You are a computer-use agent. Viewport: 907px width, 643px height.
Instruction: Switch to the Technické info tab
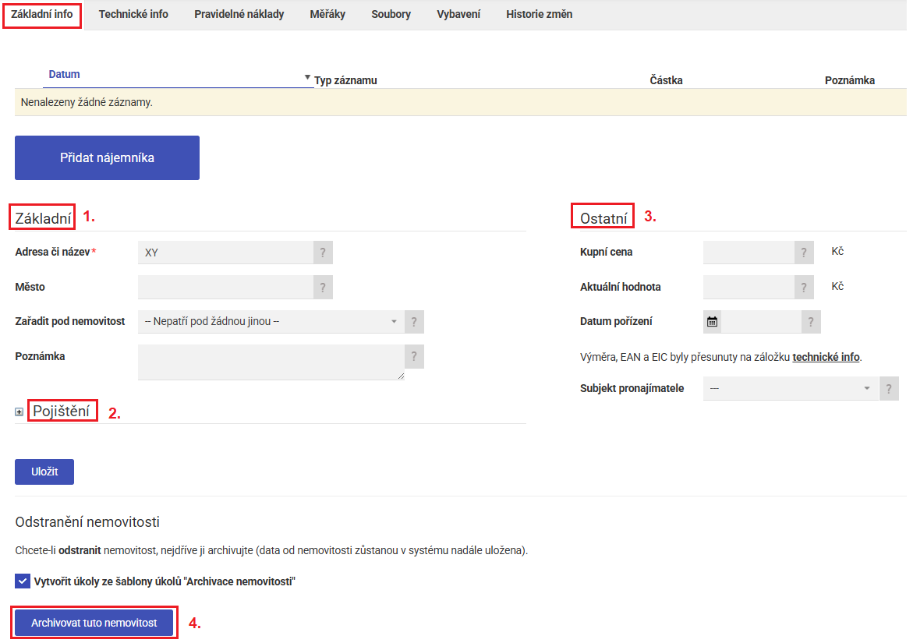(133, 15)
